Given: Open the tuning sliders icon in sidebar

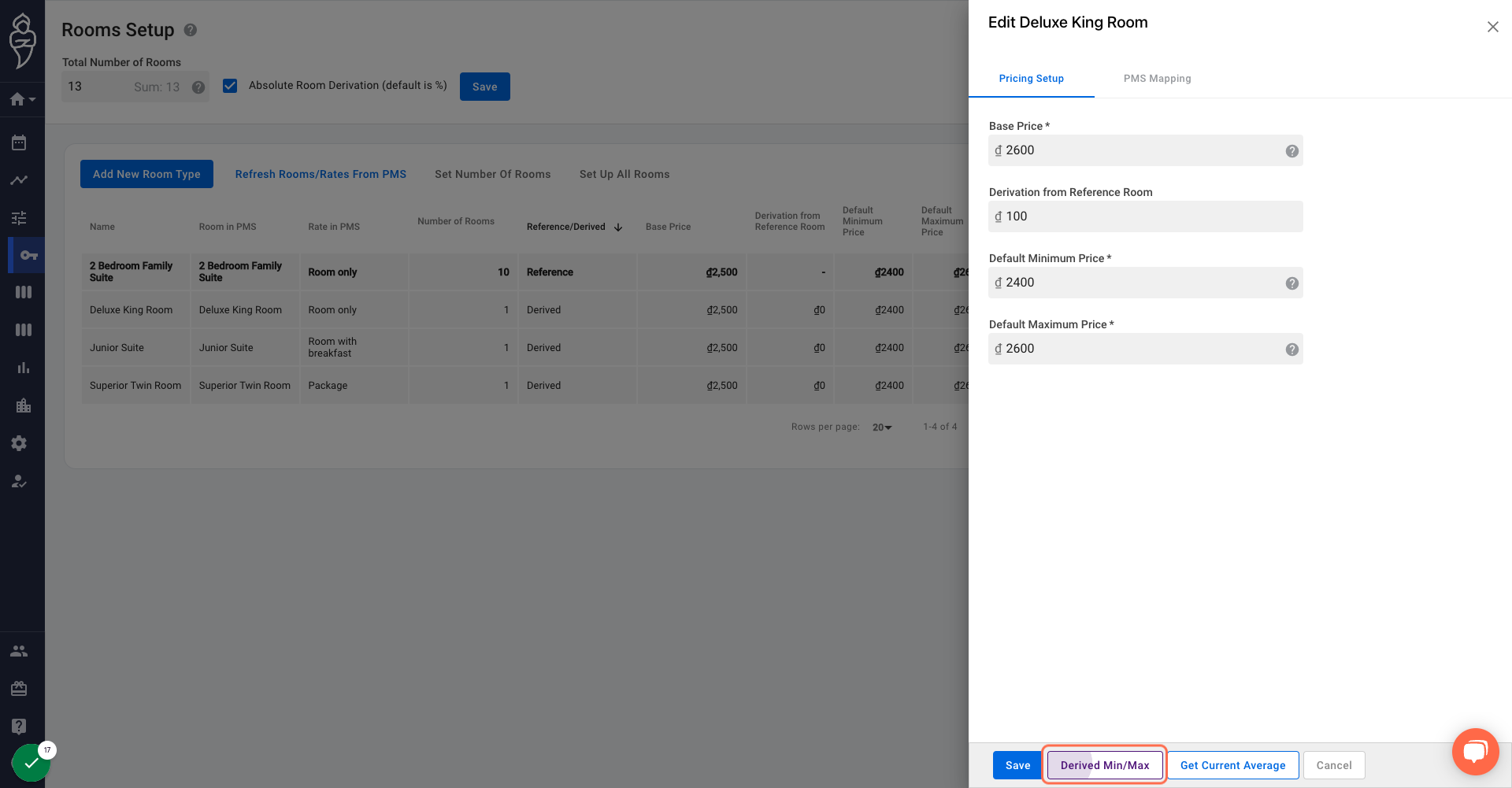Looking at the screenshot, I should click(19, 218).
